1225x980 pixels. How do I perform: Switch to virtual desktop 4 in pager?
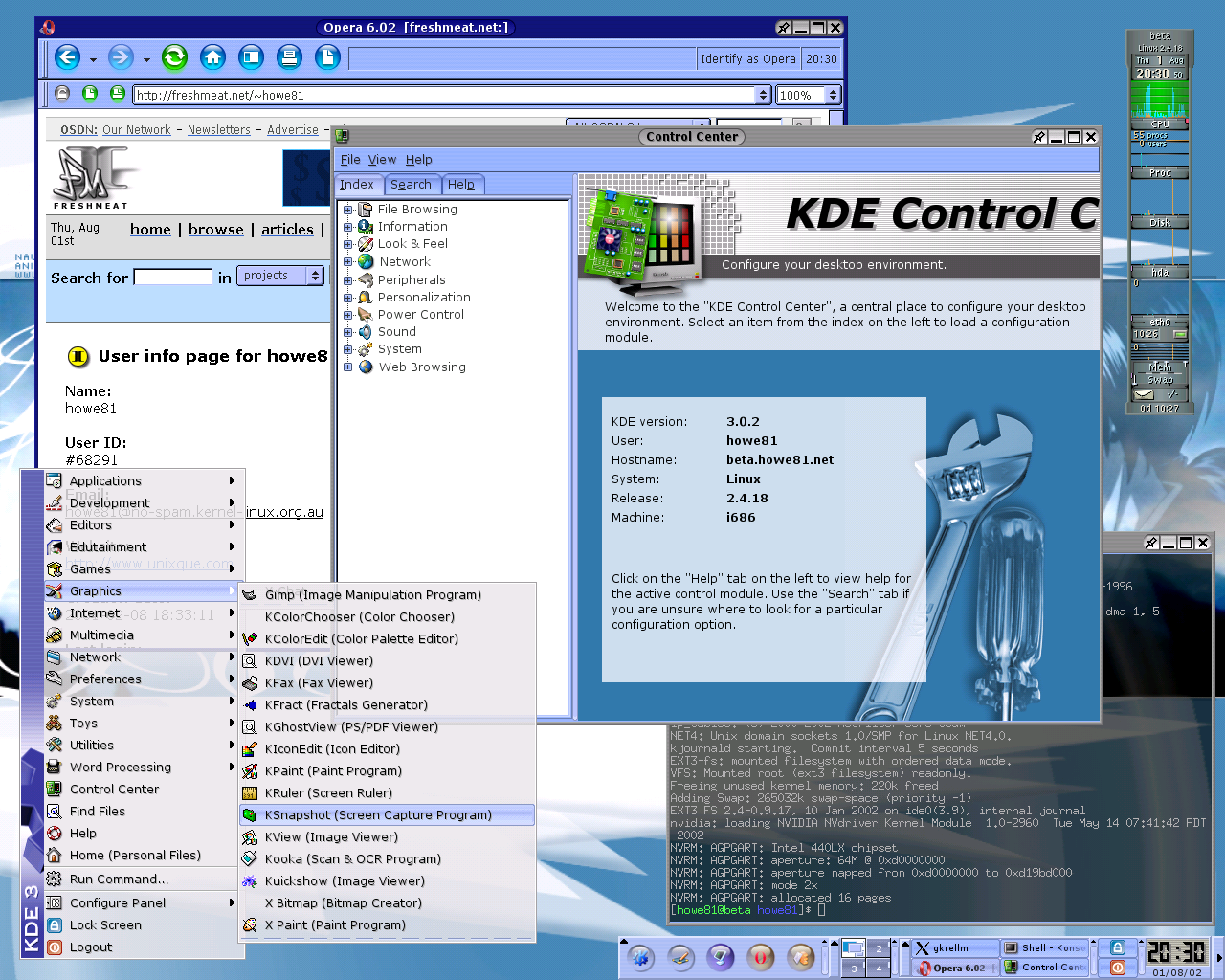pos(879,968)
